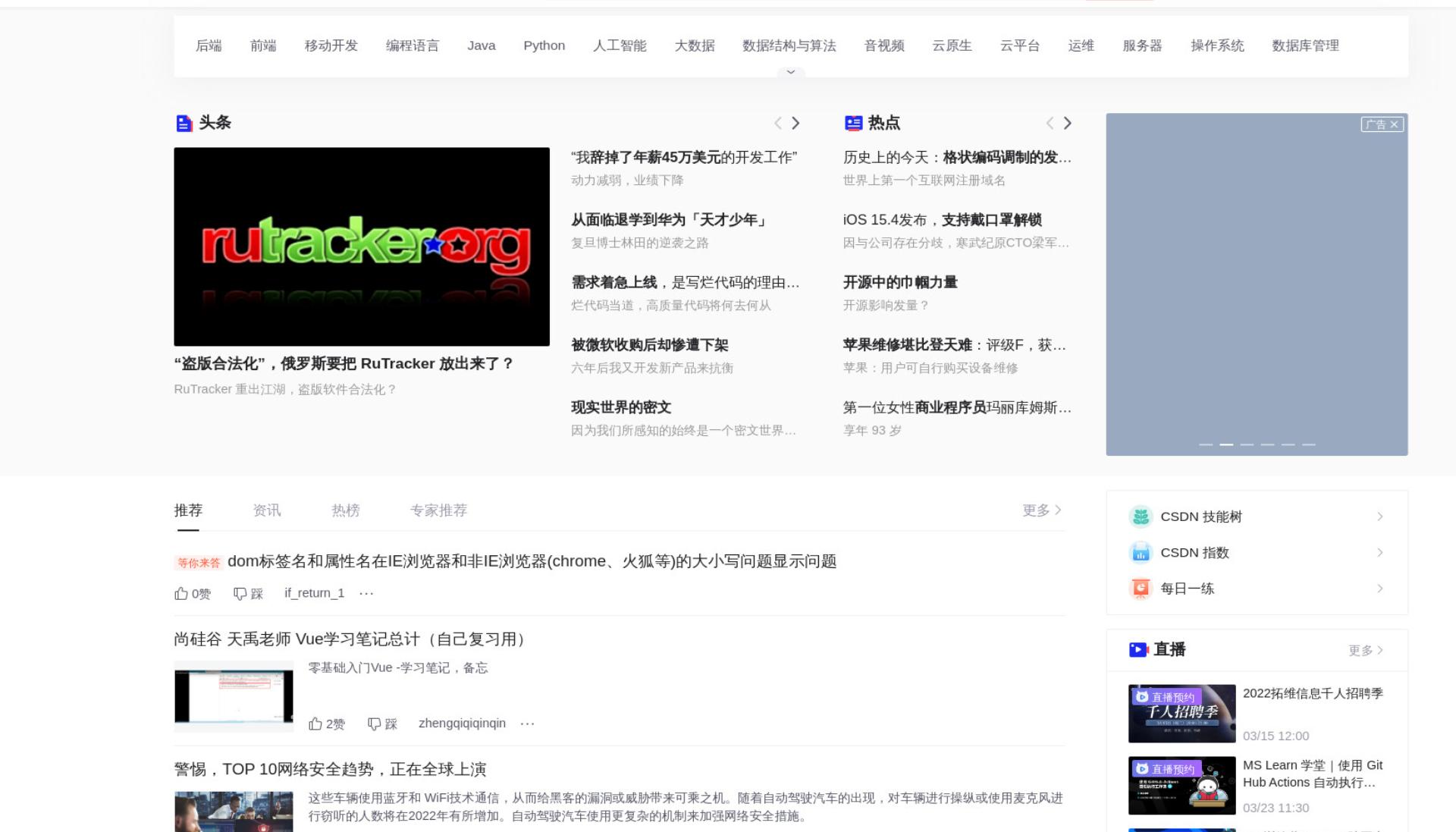The height and width of the screenshot is (832, 1456).
Task: Open the Python category
Action: (x=544, y=46)
